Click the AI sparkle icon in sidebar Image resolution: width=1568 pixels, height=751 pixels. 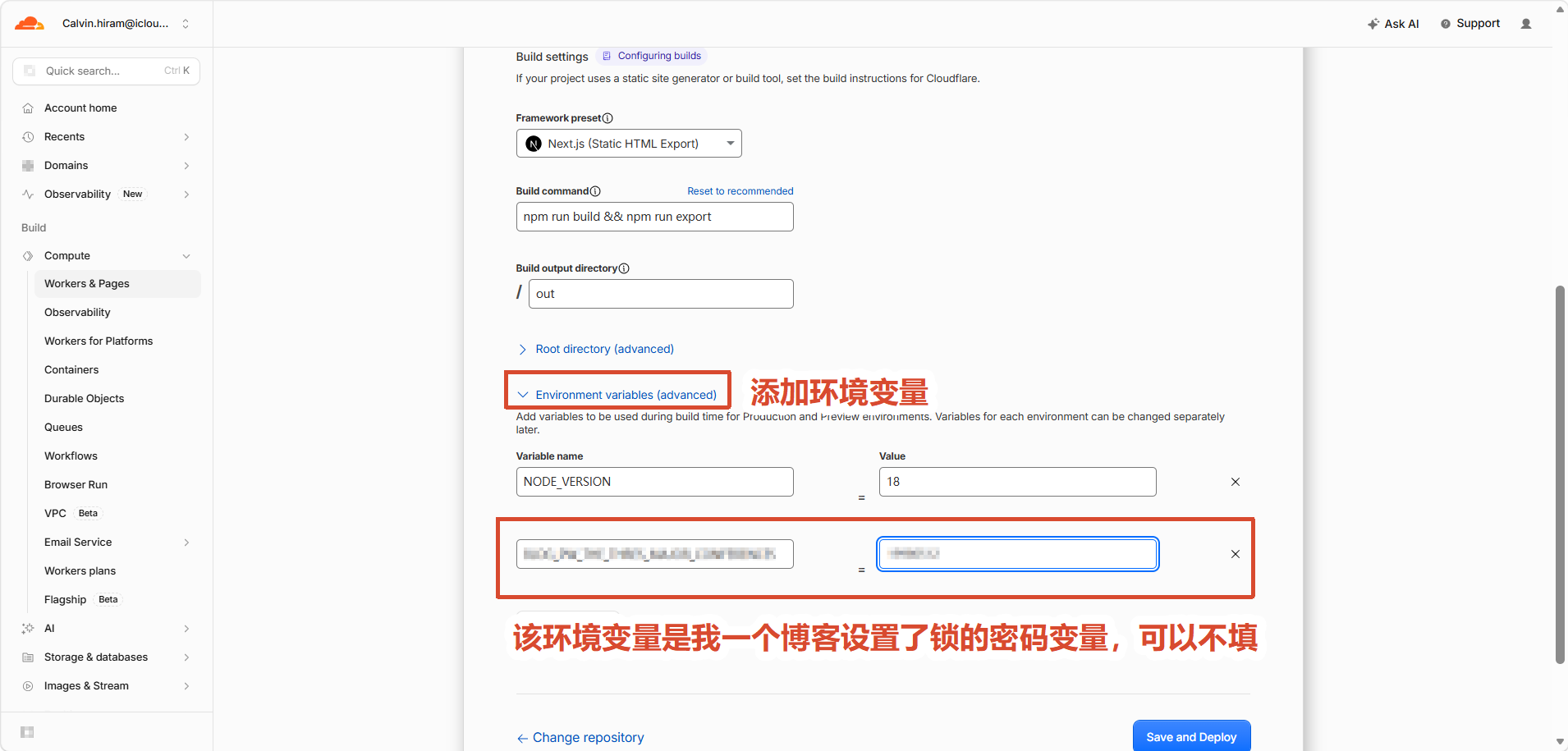[28, 629]
